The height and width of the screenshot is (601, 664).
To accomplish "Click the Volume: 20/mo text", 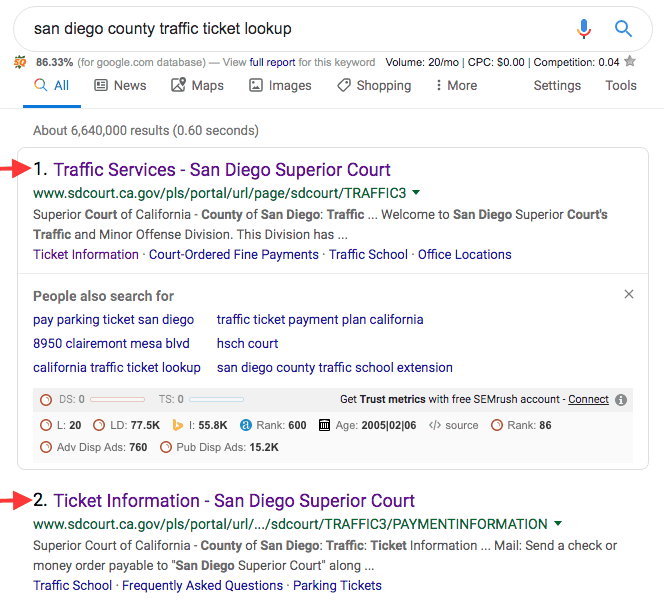I will tap(422, 62).
